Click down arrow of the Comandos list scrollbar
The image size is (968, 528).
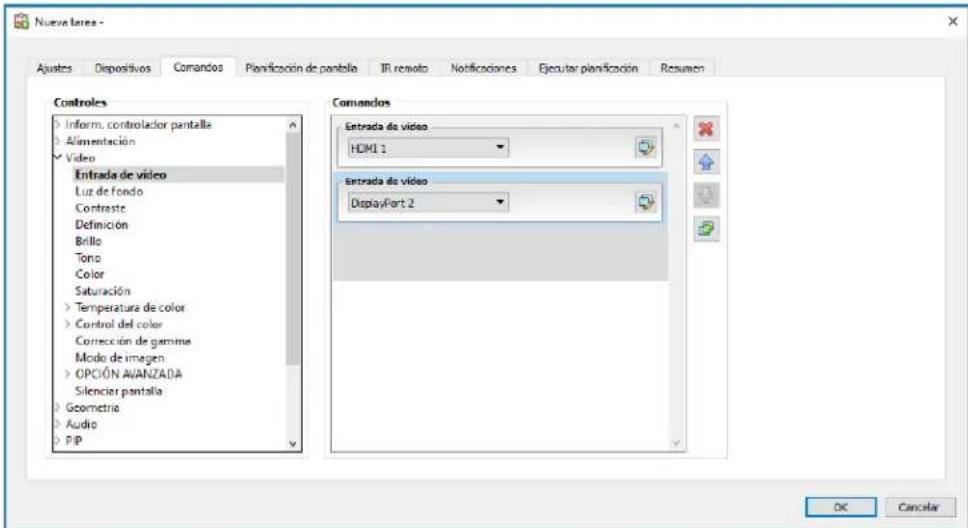coord(676,443)
